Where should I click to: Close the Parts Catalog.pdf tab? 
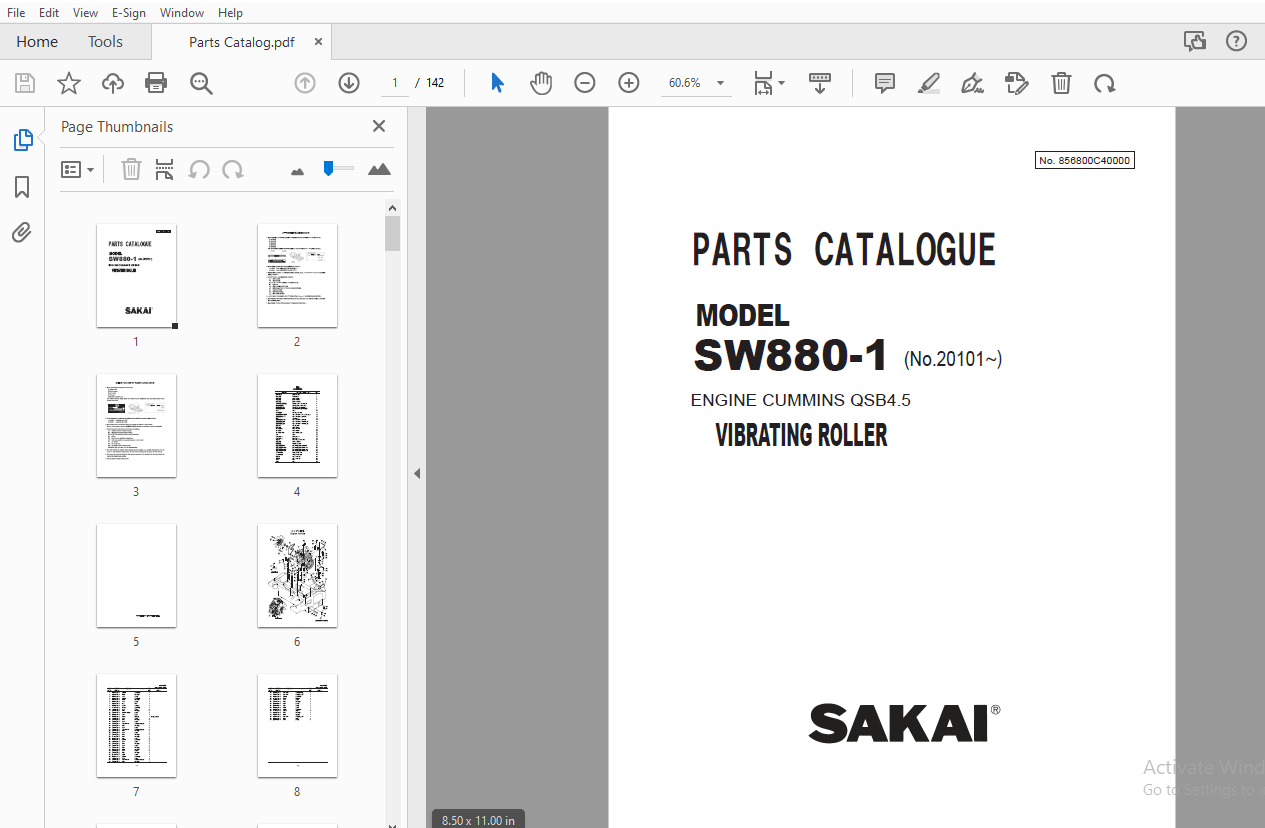coord(318,42)
